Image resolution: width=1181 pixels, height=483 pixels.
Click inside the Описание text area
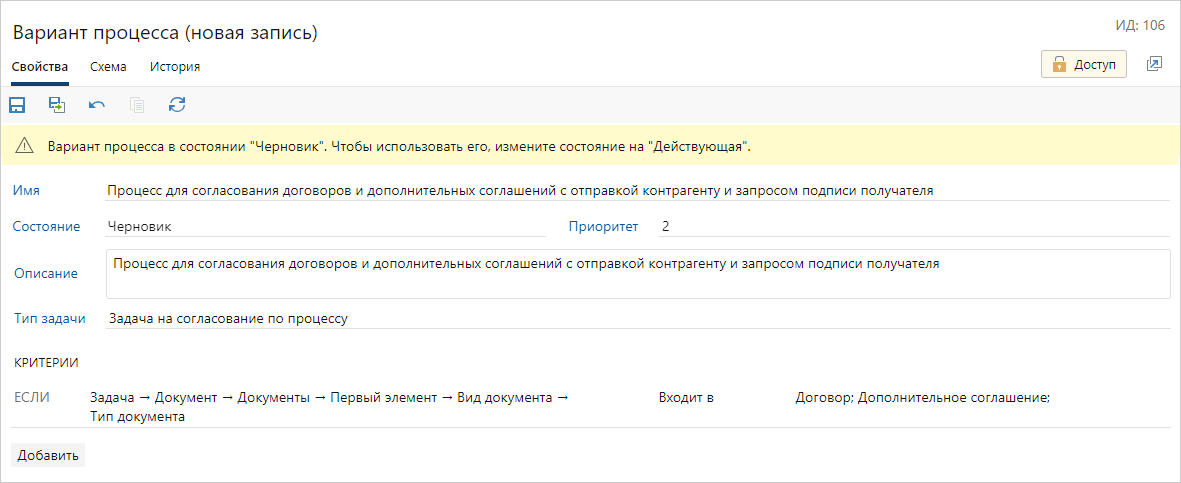[637, 274]
